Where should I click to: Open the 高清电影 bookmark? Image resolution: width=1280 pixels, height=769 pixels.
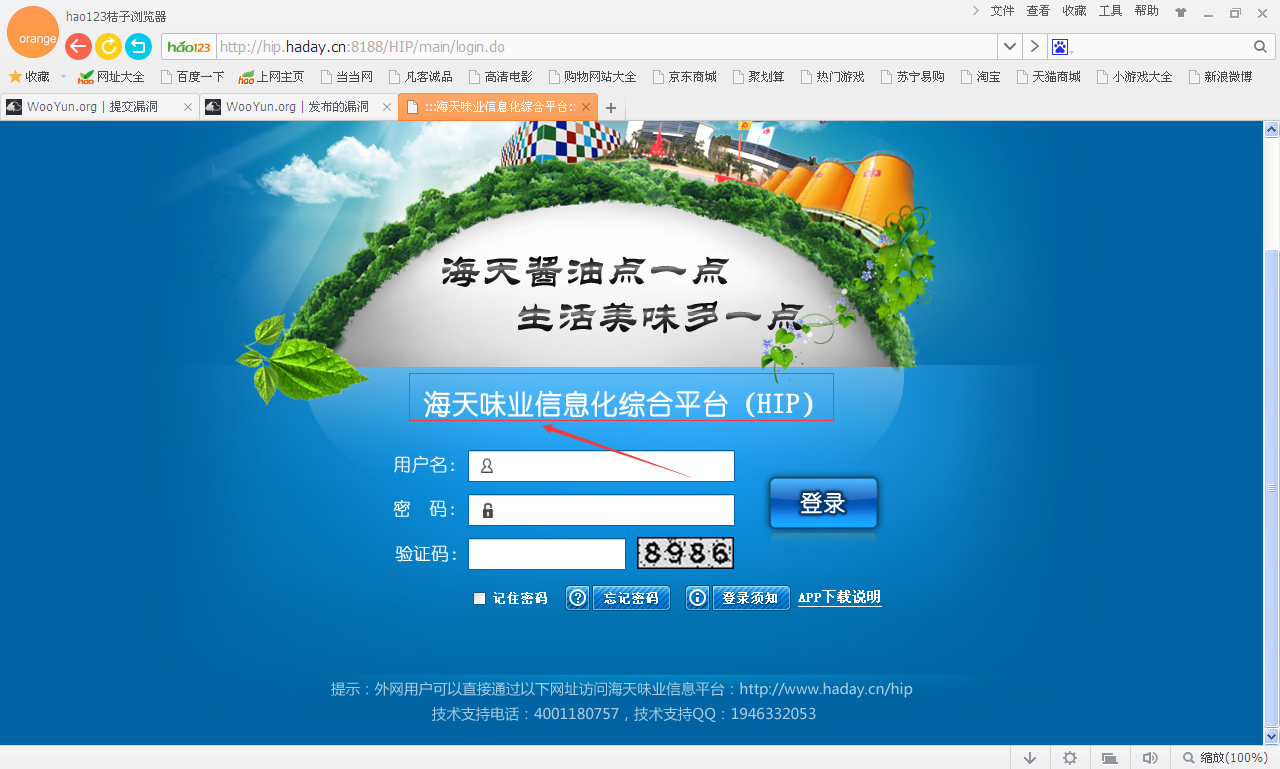tap(500, 77)
